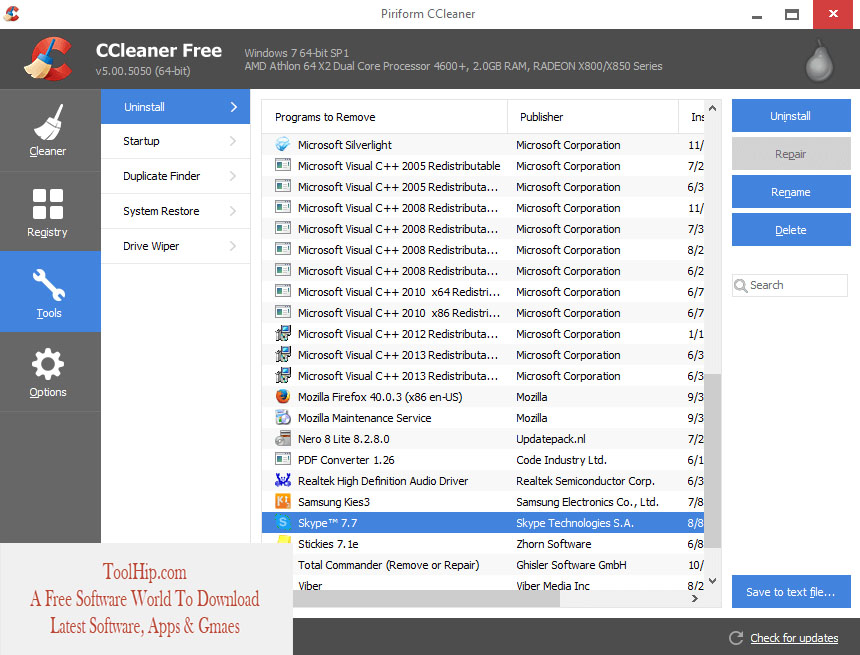Click the refresh icon beside Check for updates
Screen dimensions: 860x655
pyautogui.click(x=736, y=637)
